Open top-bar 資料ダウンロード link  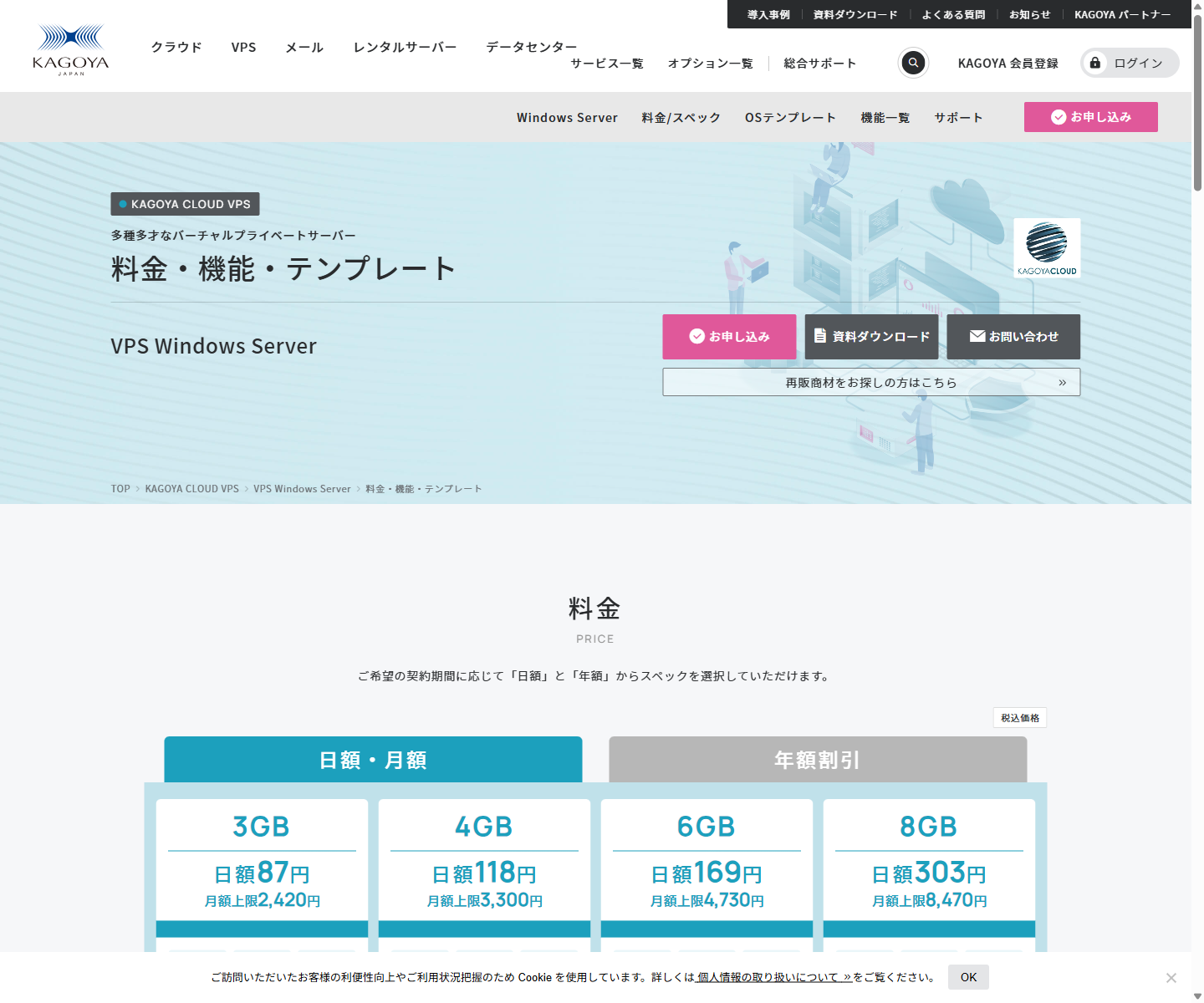[x=855, y=14]
